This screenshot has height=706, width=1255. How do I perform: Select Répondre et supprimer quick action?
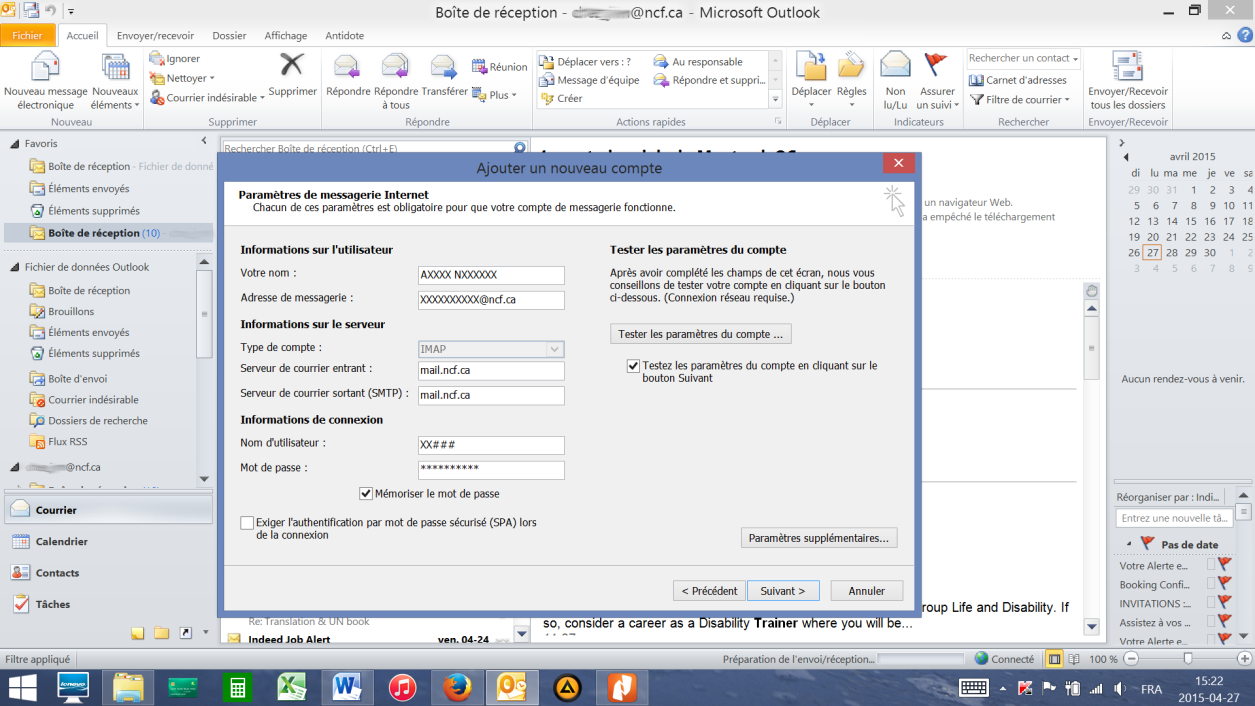(x=709, y=80)
